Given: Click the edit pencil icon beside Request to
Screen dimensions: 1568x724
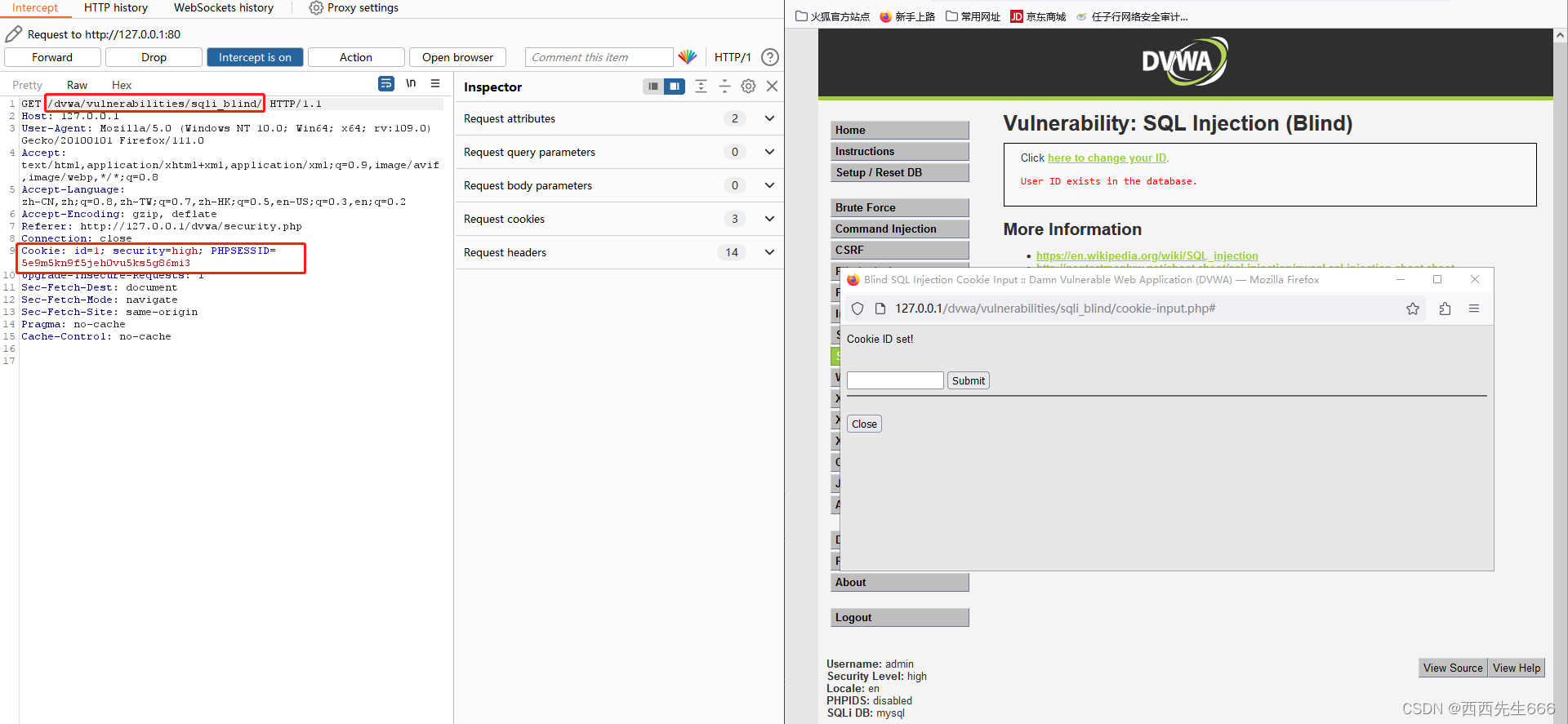Looking at the screenshot, I should tap(13, 34).
